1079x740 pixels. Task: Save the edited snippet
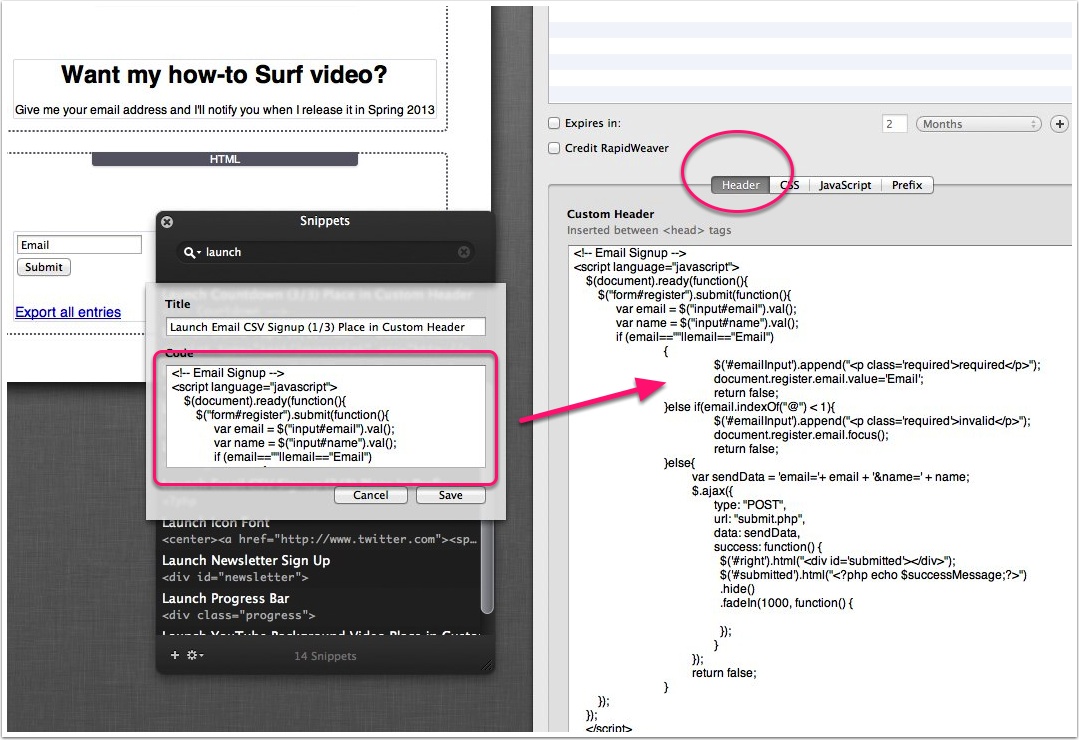tap(451, 495)
